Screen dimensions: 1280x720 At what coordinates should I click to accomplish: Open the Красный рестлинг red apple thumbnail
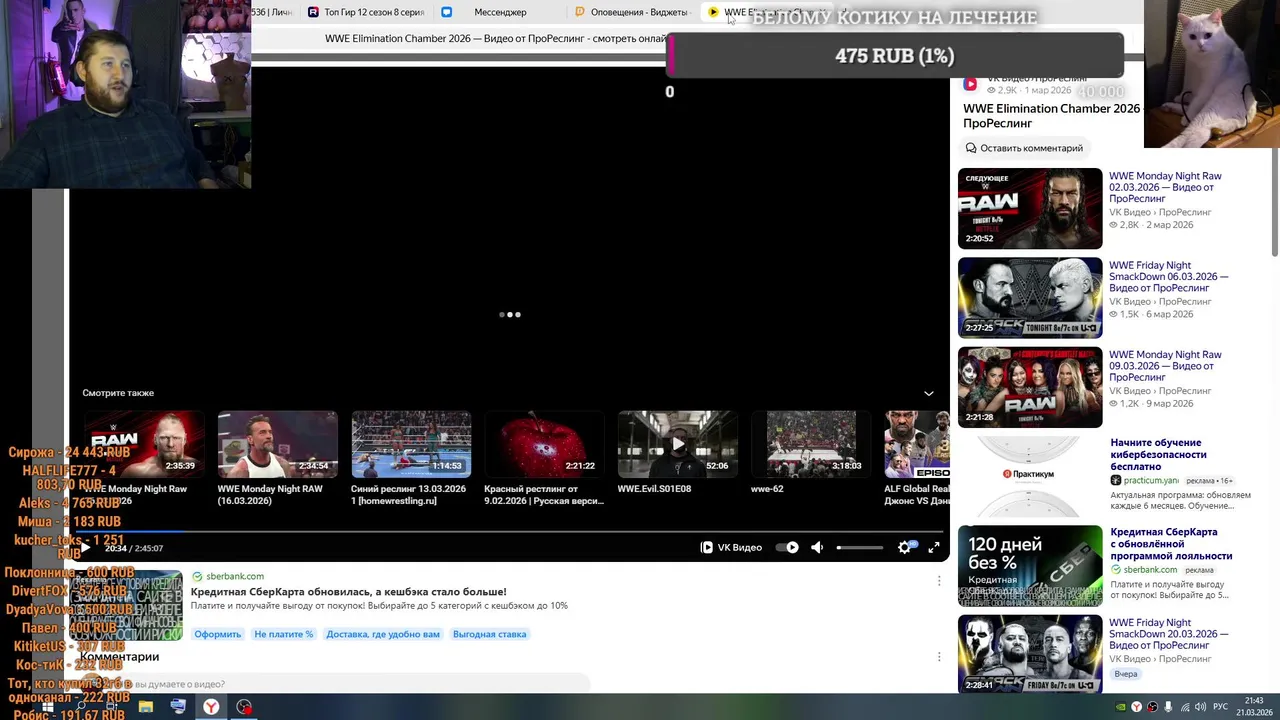(544, 444)
